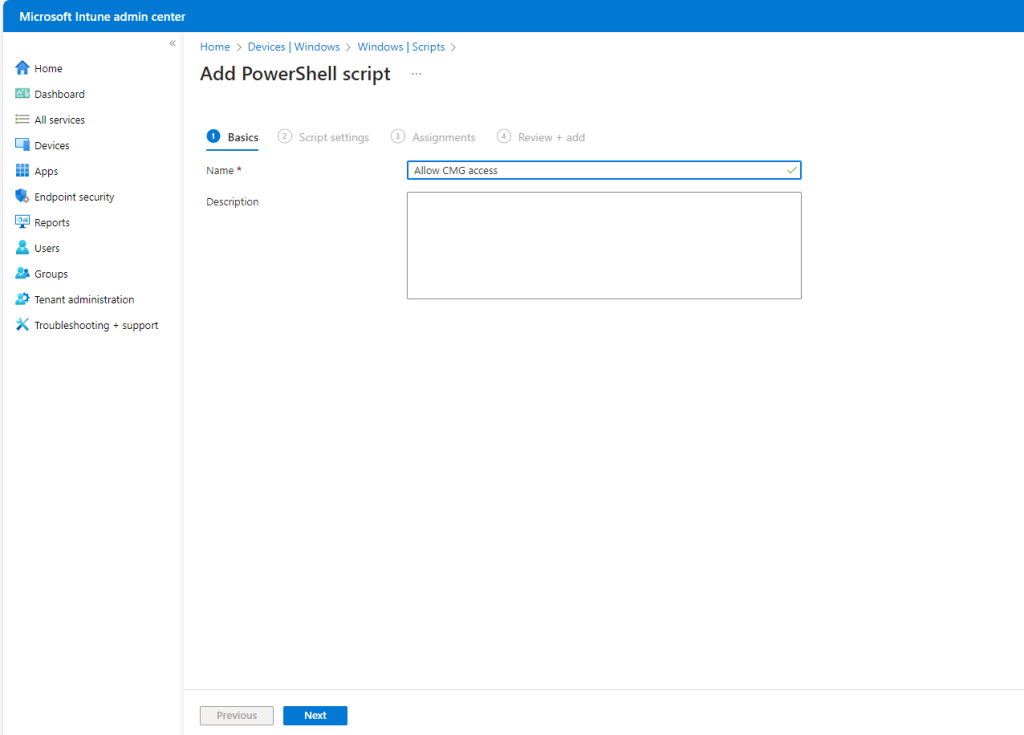1024x735 pixels.
Task: Navigate to Windows | Scripts breadcrumb link
Action: pos(400,47)
